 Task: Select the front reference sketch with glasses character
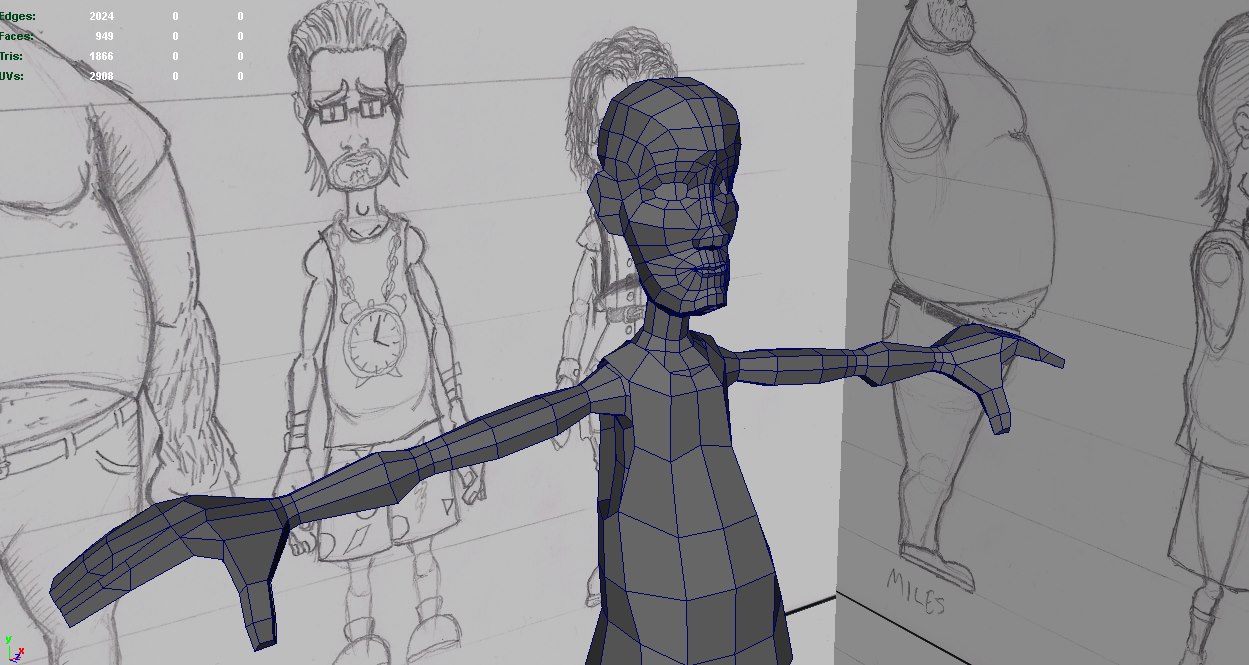pos(375,330)
